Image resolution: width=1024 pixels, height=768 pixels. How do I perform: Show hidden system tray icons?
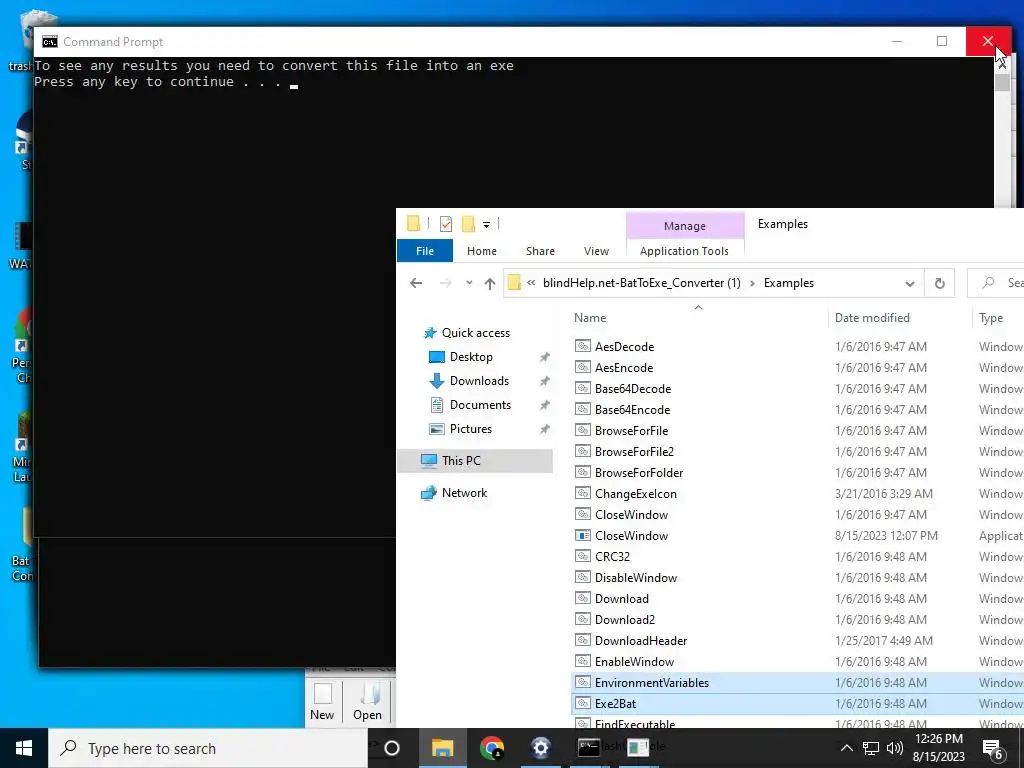pos(846,748)
